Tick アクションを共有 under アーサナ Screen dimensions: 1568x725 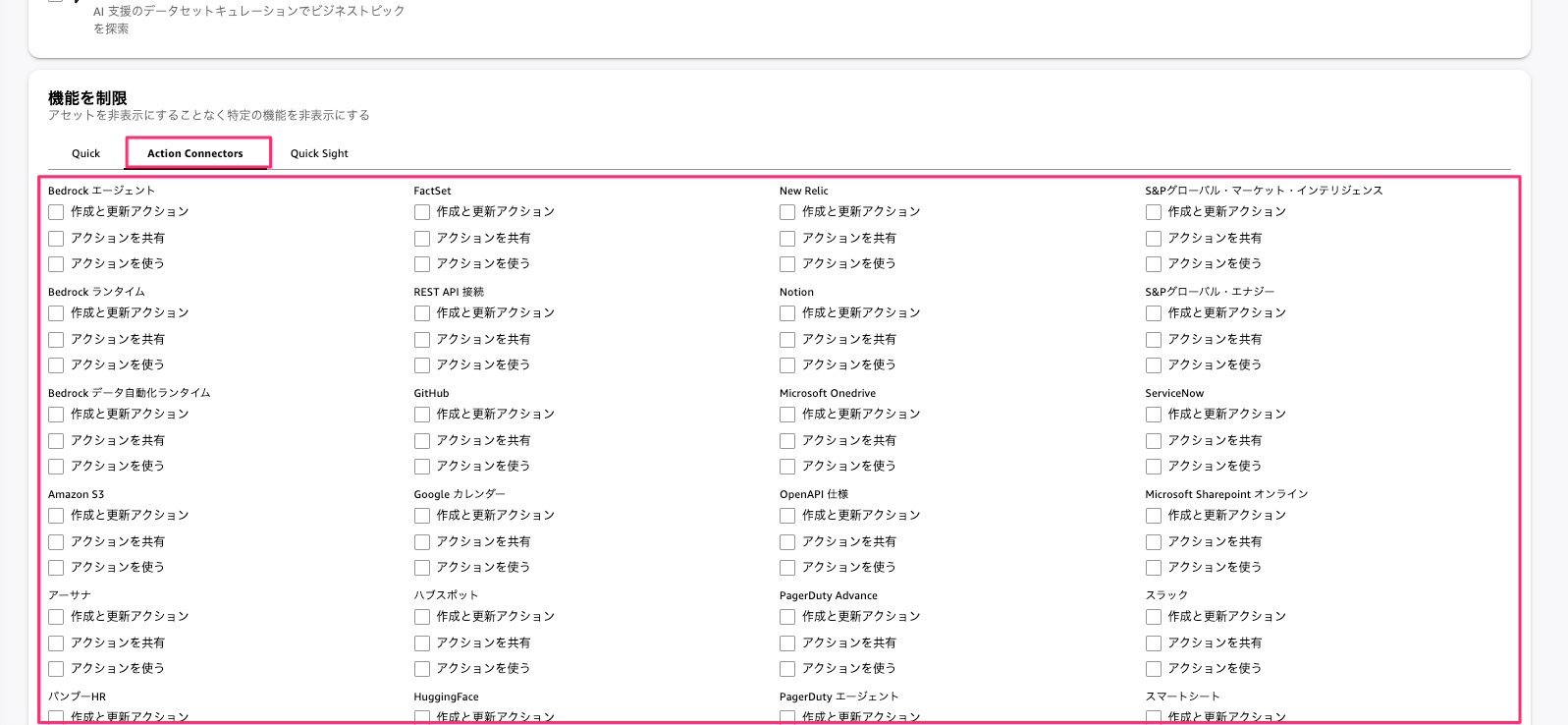point(56,643)
